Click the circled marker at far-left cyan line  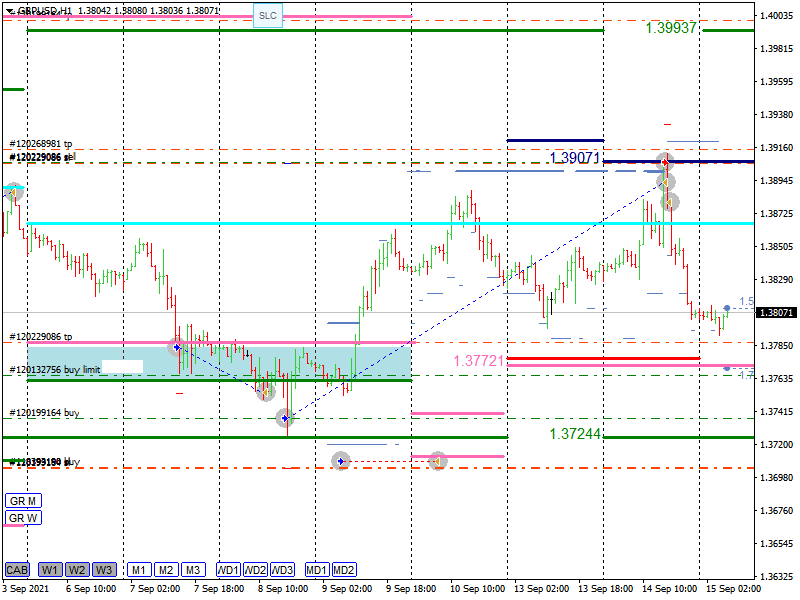tap(13, 192)
